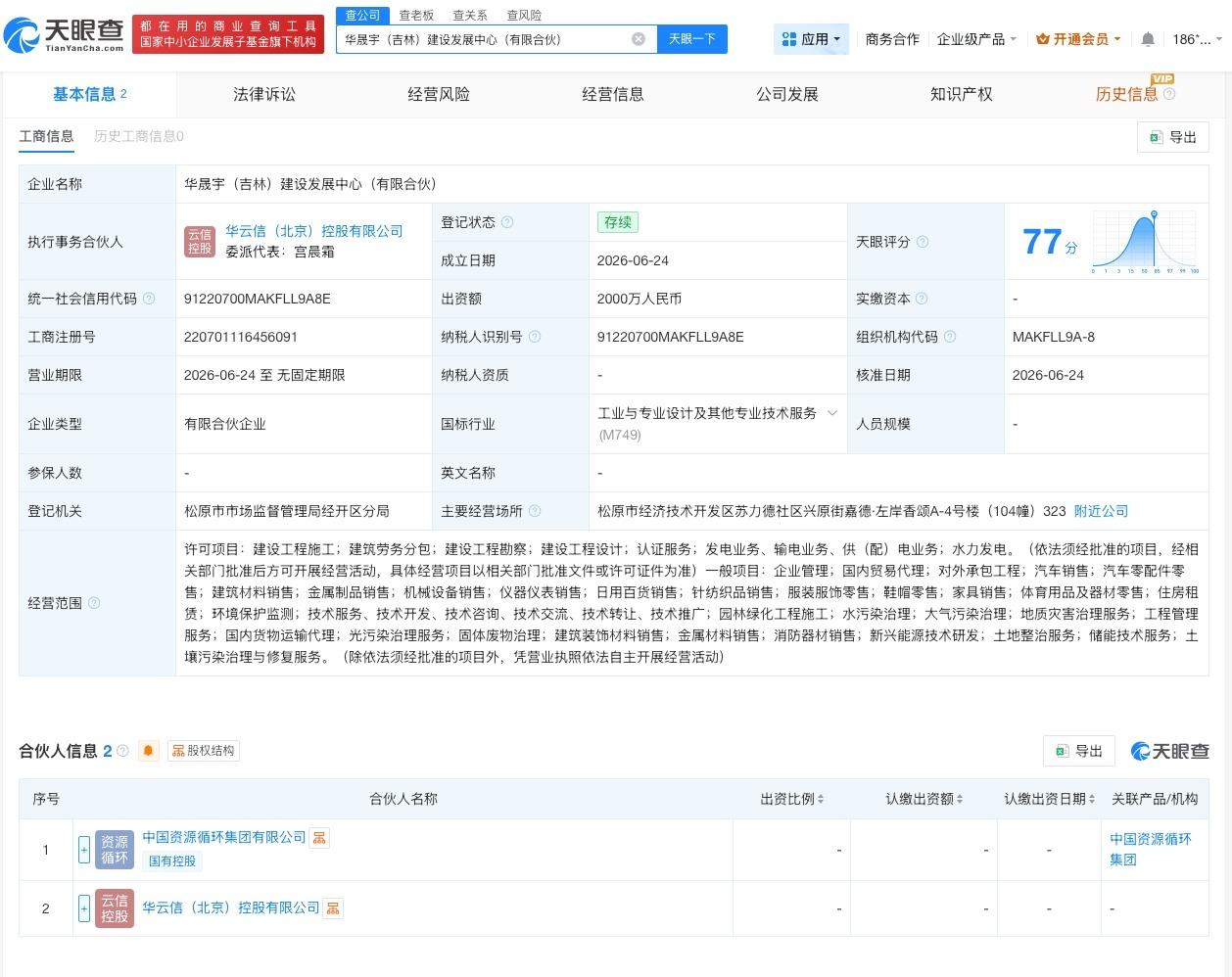Select the 查老板 search tab
The height and width of the screenshot is (977, 1232).
pos(416,16)
